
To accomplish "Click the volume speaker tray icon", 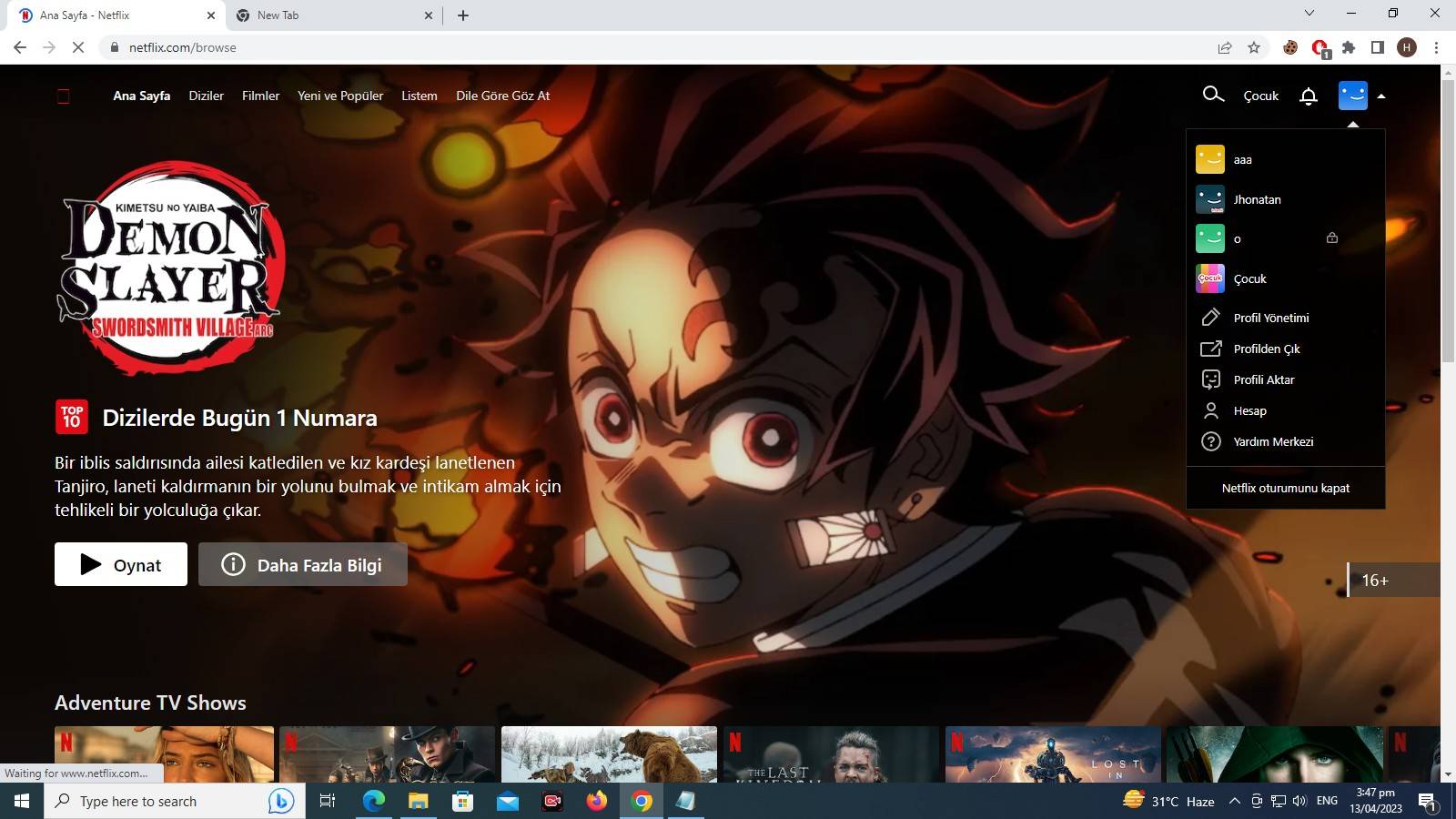I will pyautogui.click(x=1299, y=801).
